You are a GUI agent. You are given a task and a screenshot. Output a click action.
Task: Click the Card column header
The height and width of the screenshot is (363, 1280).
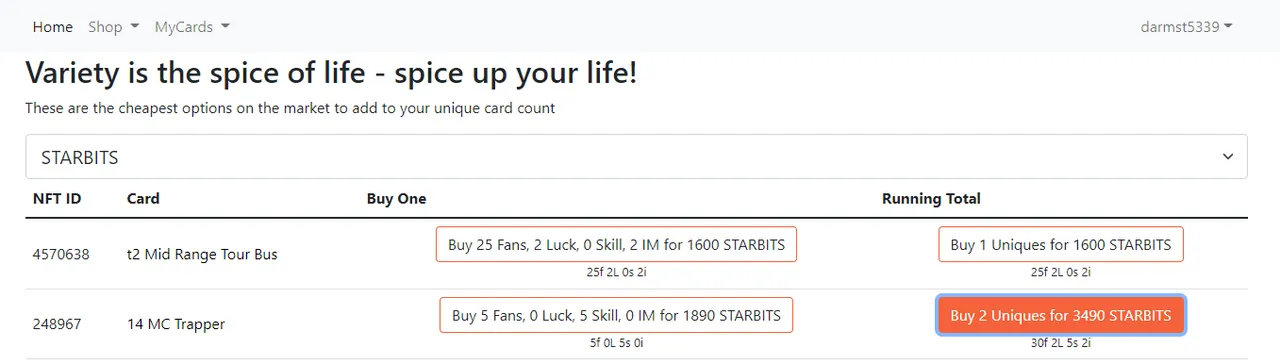coord(143,198)
